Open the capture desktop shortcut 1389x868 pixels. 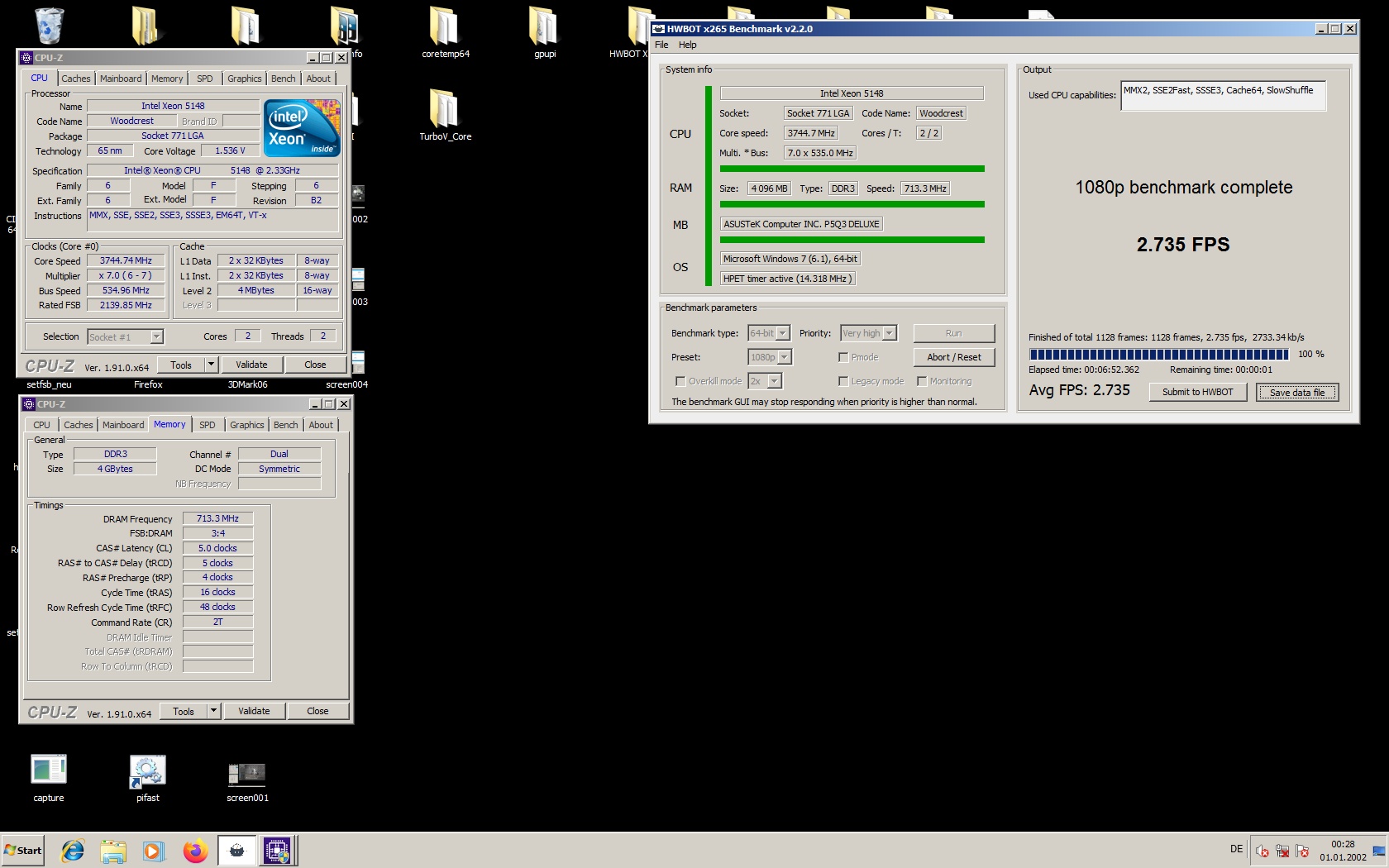pyautogui.click(x=49, y=777)
